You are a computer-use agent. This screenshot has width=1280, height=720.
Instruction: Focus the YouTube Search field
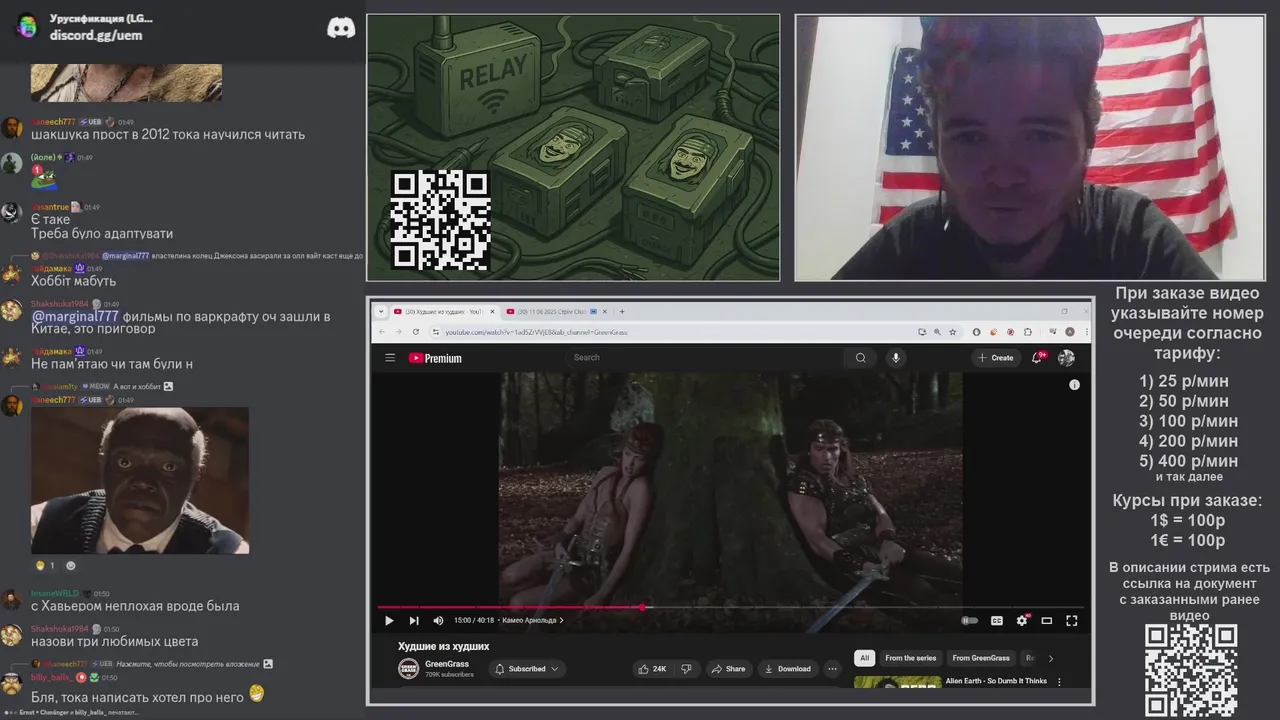point(705,358)
